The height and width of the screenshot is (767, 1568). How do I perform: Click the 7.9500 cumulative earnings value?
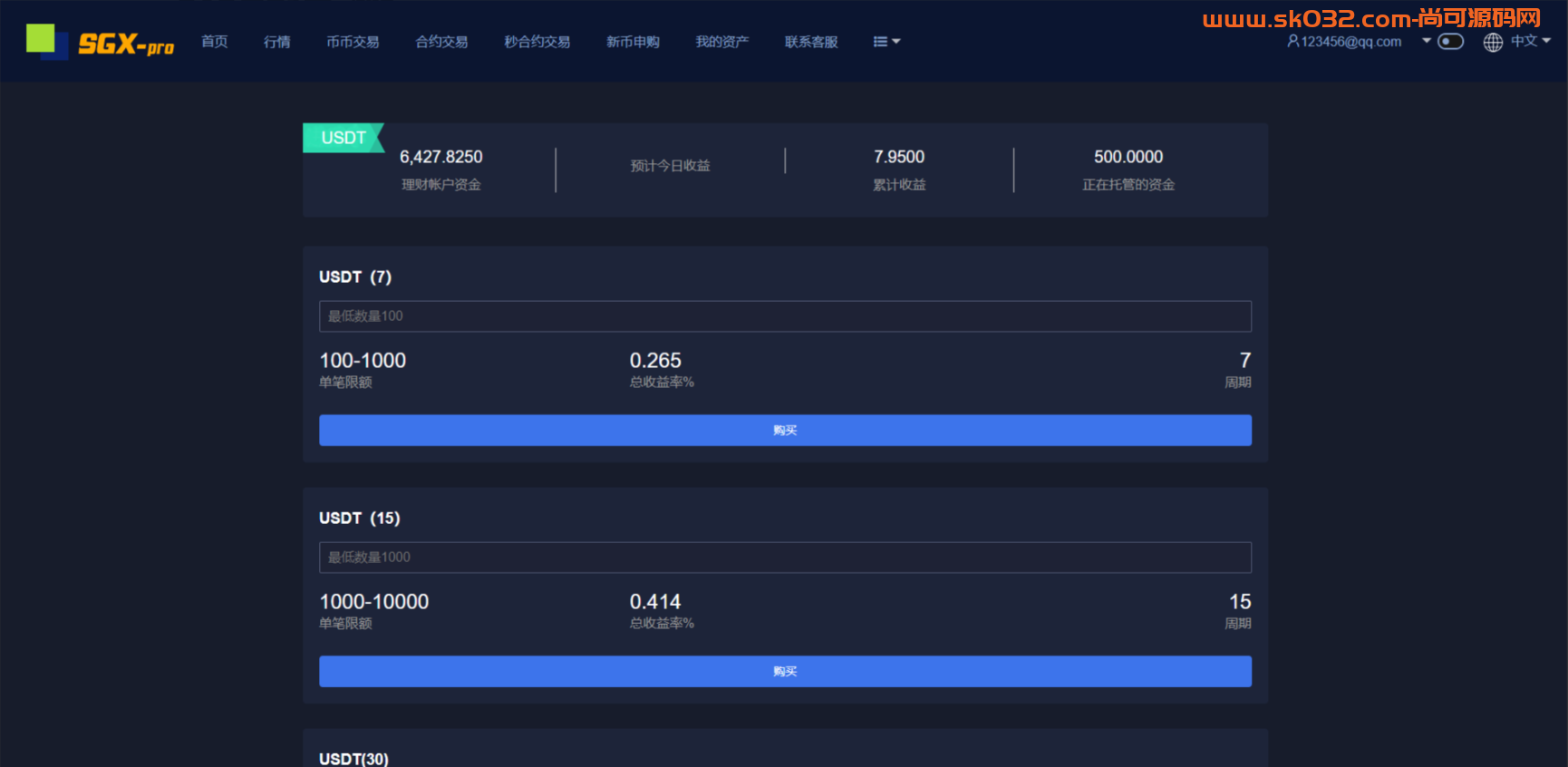point(899,157)
